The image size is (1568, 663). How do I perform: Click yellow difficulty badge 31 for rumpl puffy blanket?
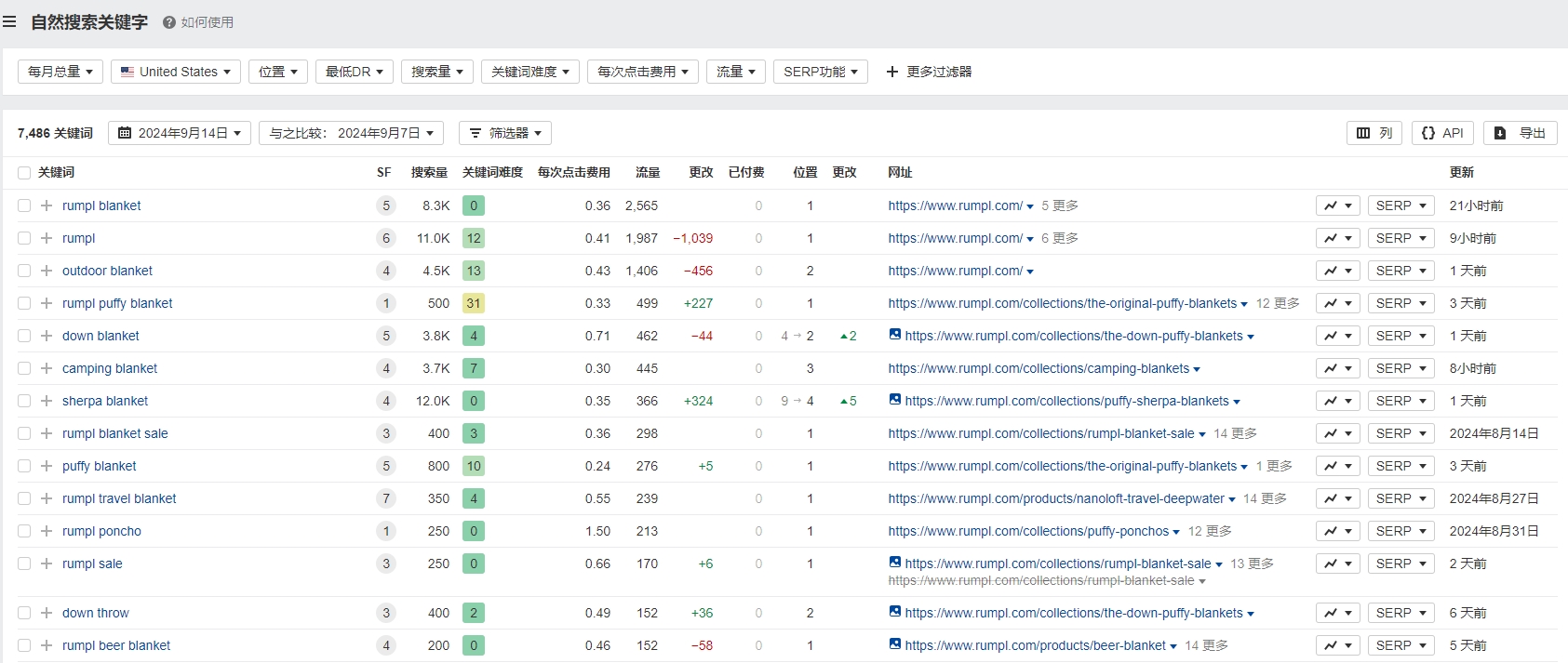[474, 303]
